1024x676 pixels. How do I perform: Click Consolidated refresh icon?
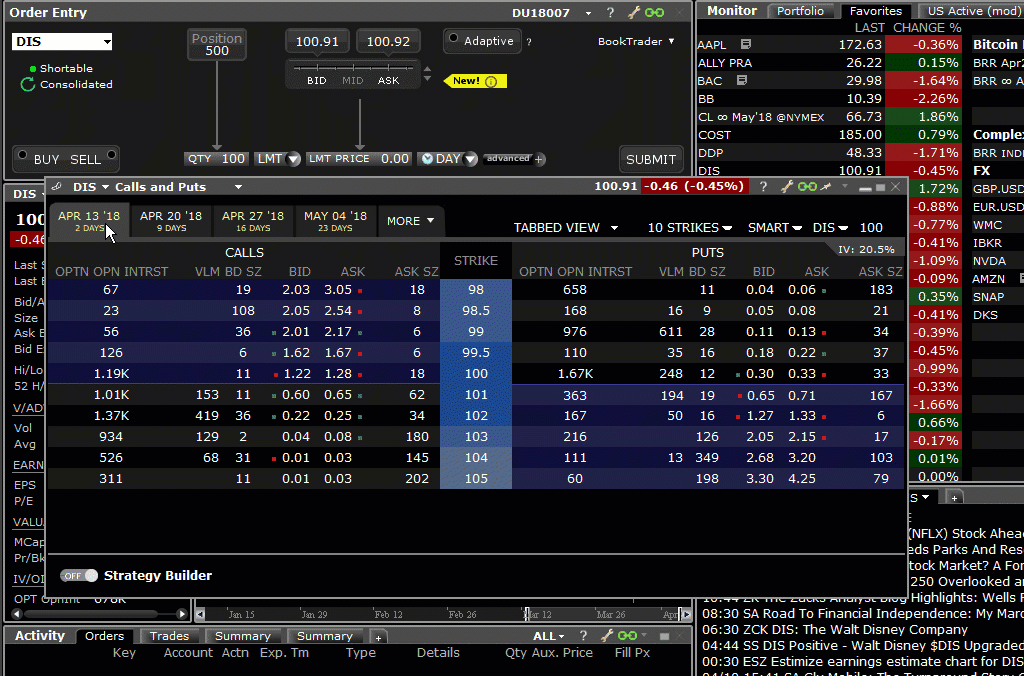click(27, 84)
